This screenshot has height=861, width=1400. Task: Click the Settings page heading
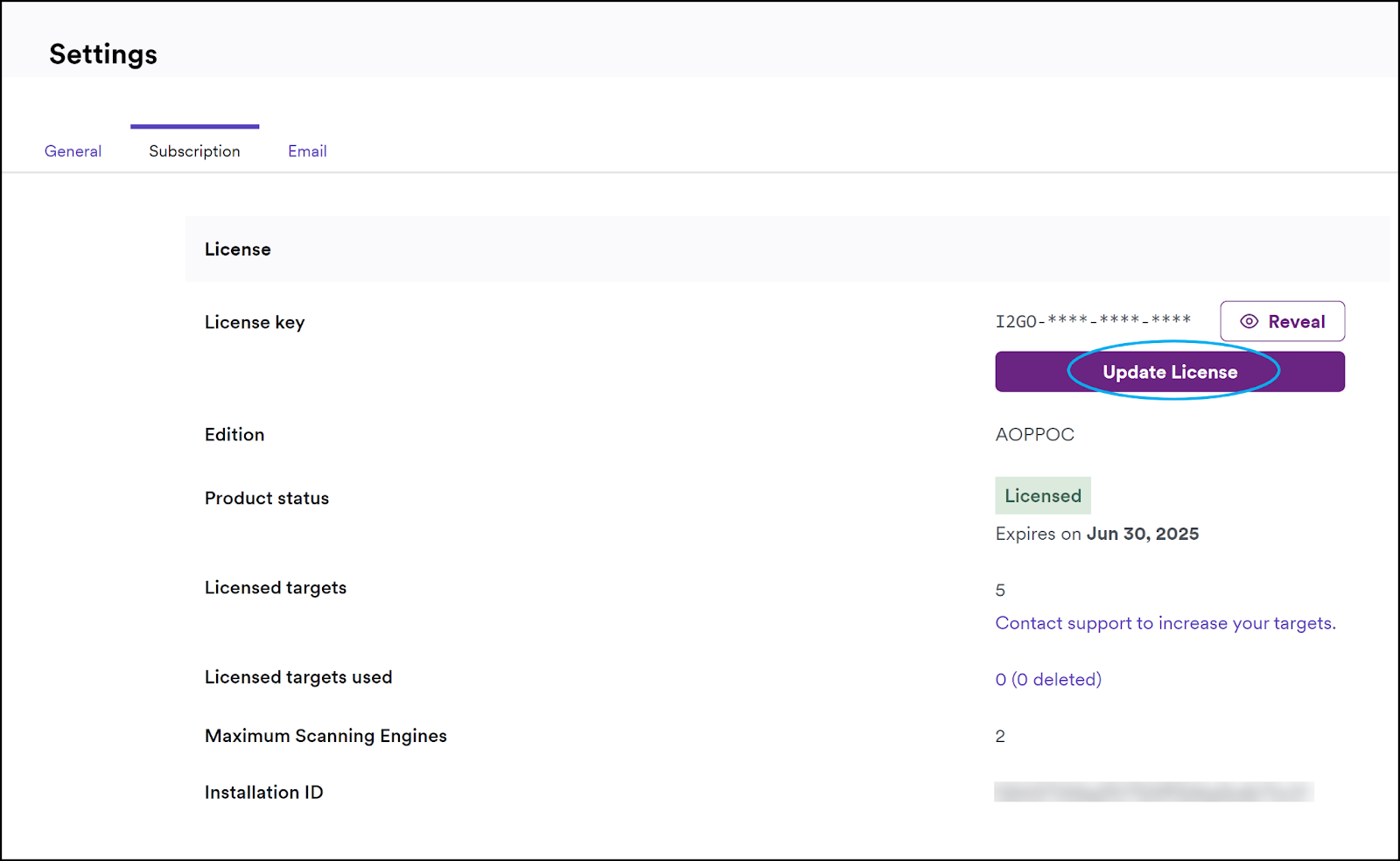pos(103,54)
